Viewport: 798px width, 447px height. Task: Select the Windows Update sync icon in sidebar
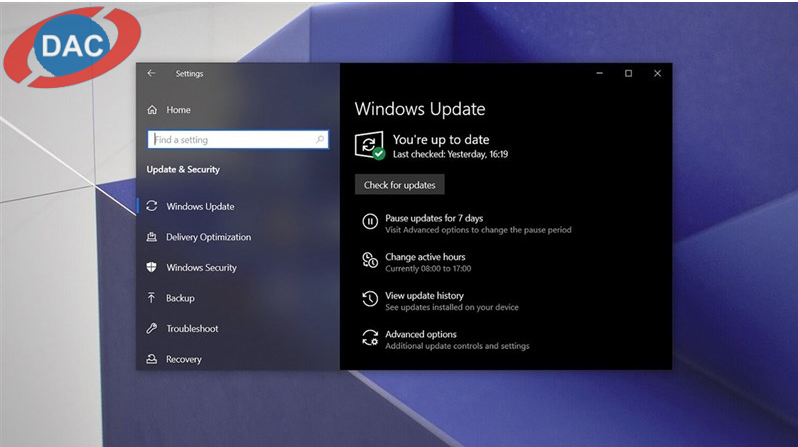(x=152, y=206)
